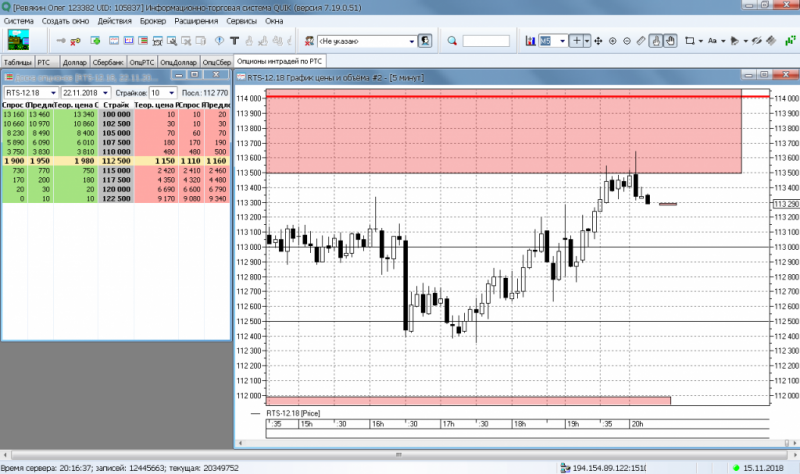The image size is (800, 474).
Task: Open the Сервисы menu
Action: (241, 21)
